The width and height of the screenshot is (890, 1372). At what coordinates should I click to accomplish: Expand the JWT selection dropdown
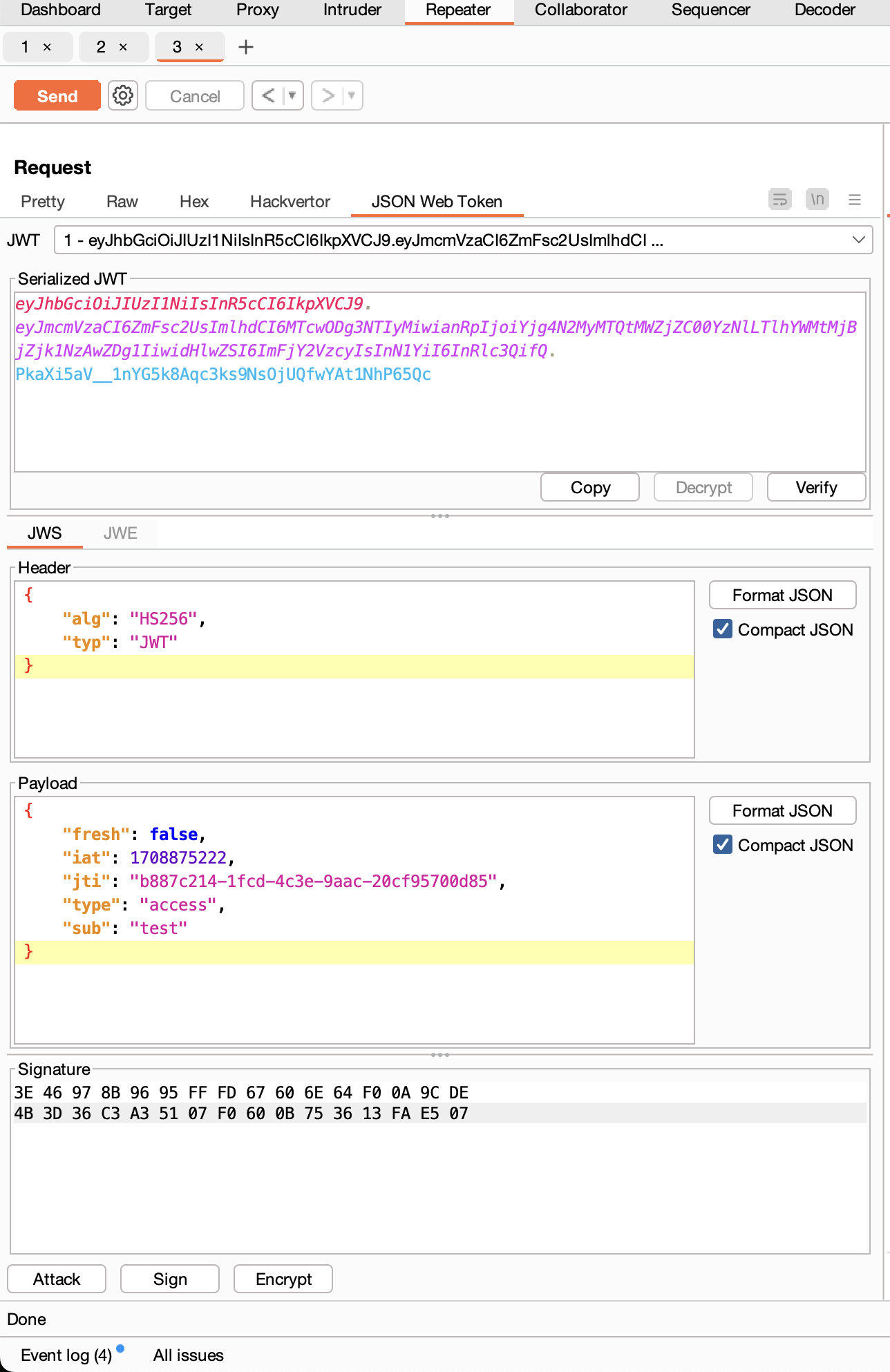click(x=858, y=240)
